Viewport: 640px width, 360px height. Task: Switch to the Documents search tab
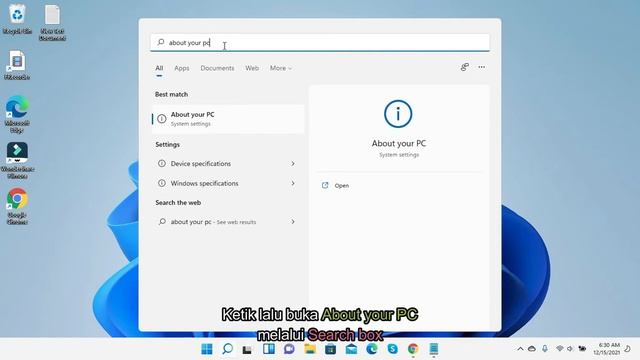(217, 68)
